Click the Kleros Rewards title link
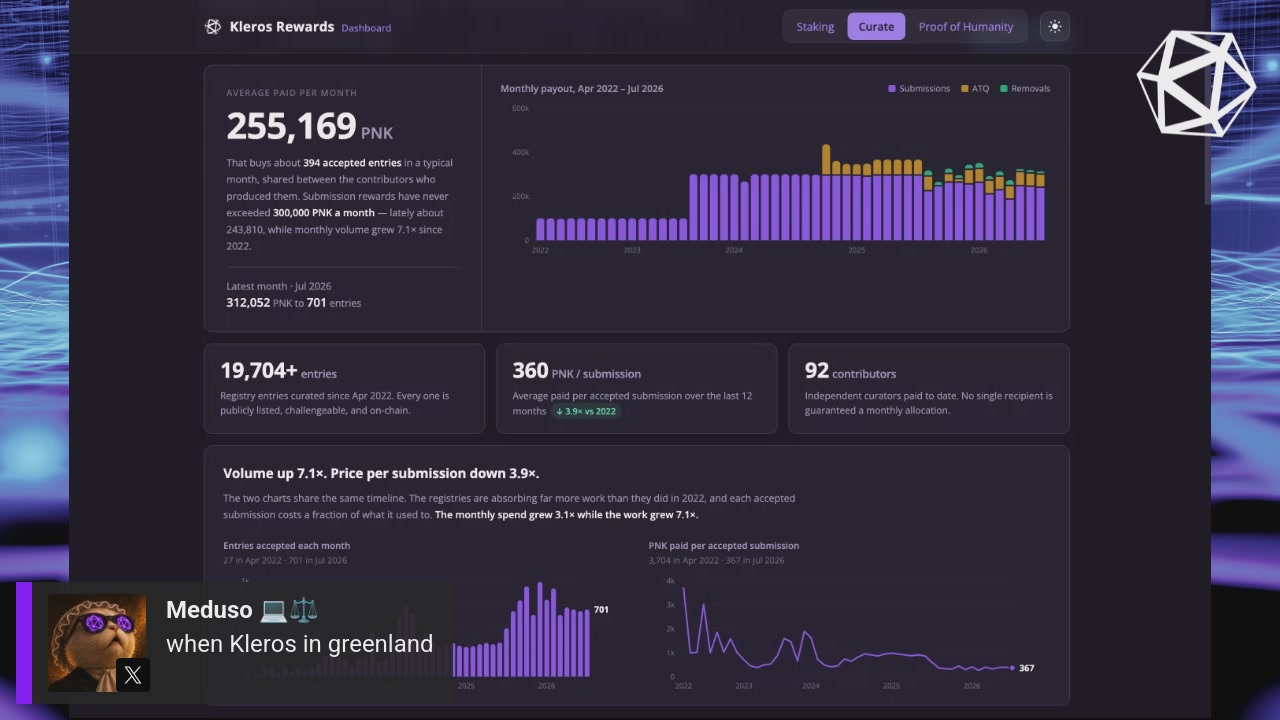 coord(282,27)
